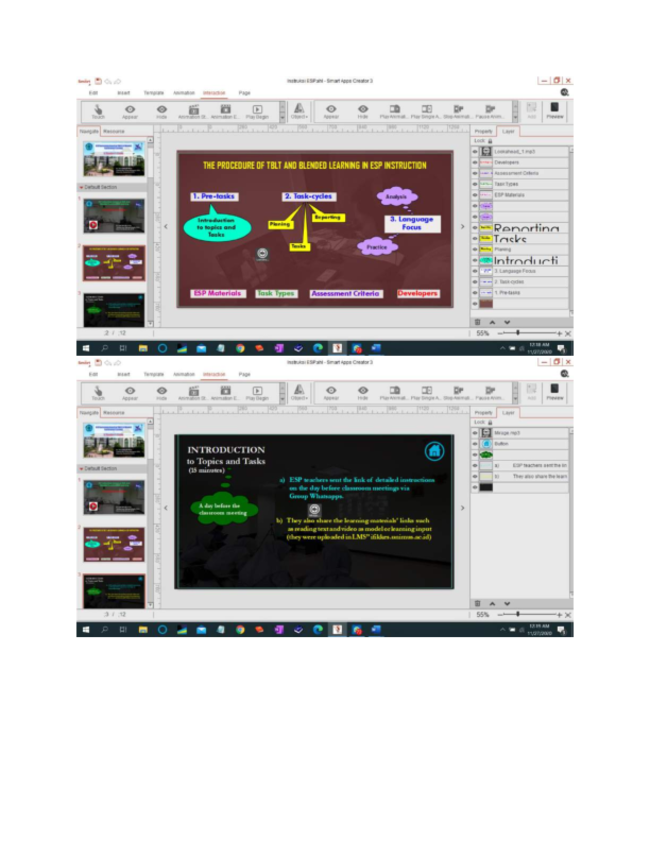Choose action-side Hide icon before Play Animation, upper window
Screen dimensions: 650x841
point(363,112)
